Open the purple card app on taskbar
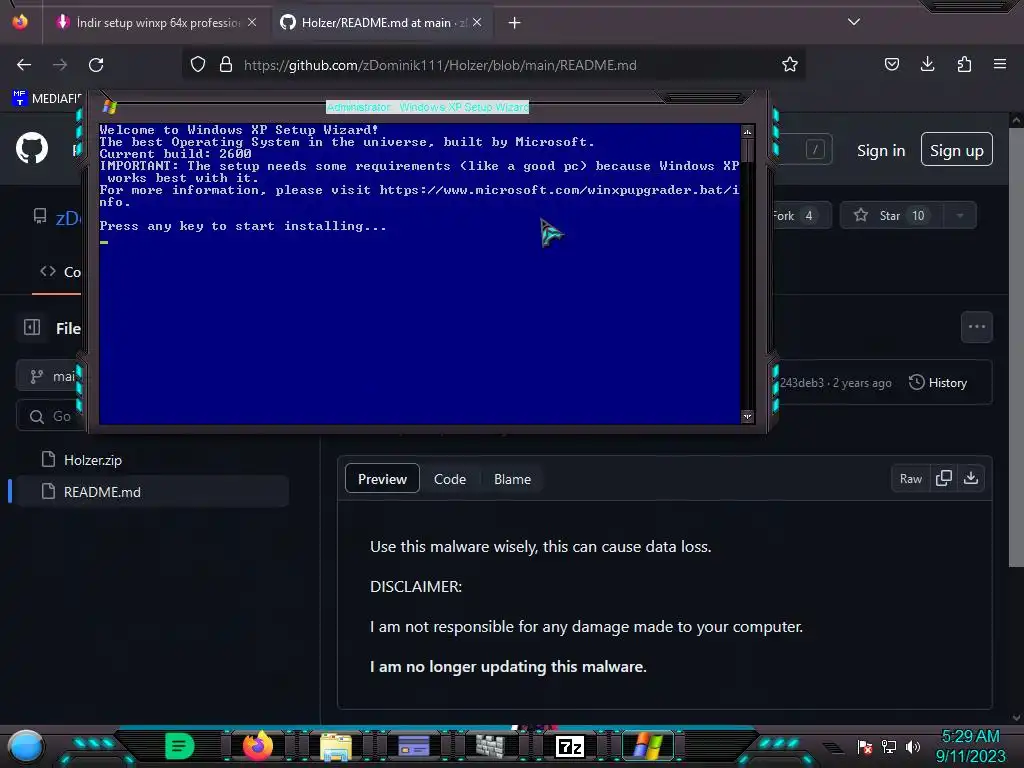Image resolution: width=1024 pixels, height=768 pixels. tap(413, 746)
